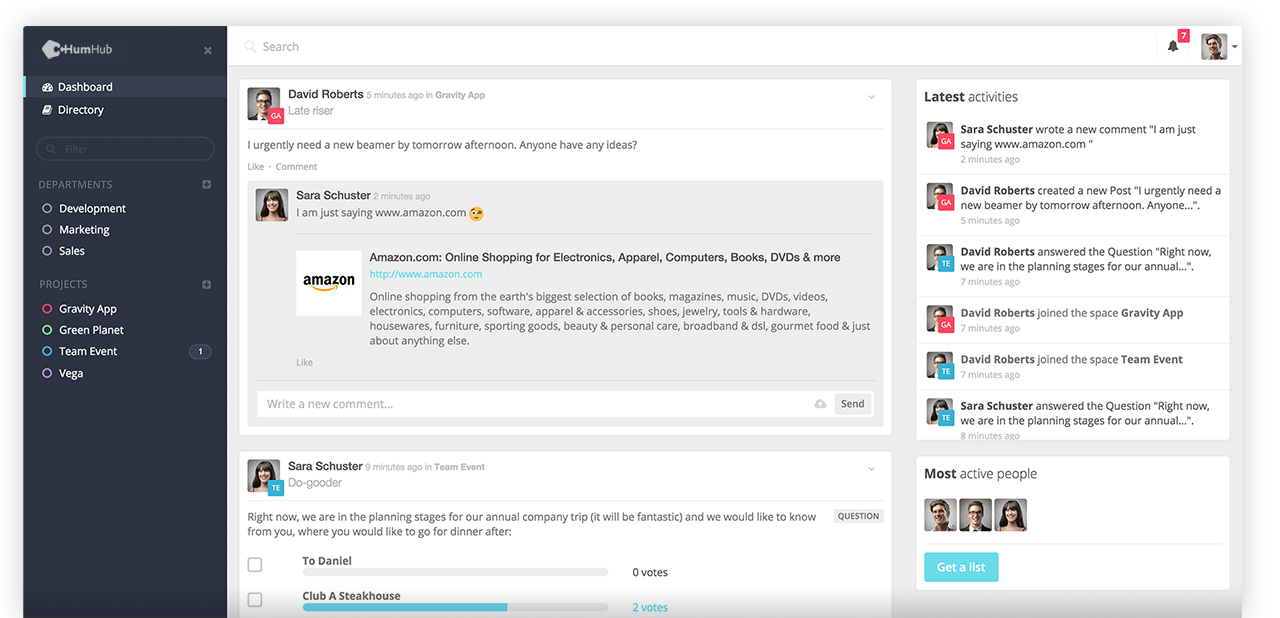
Task: Click the Development circle icon
Action: [x=47, y=208]
